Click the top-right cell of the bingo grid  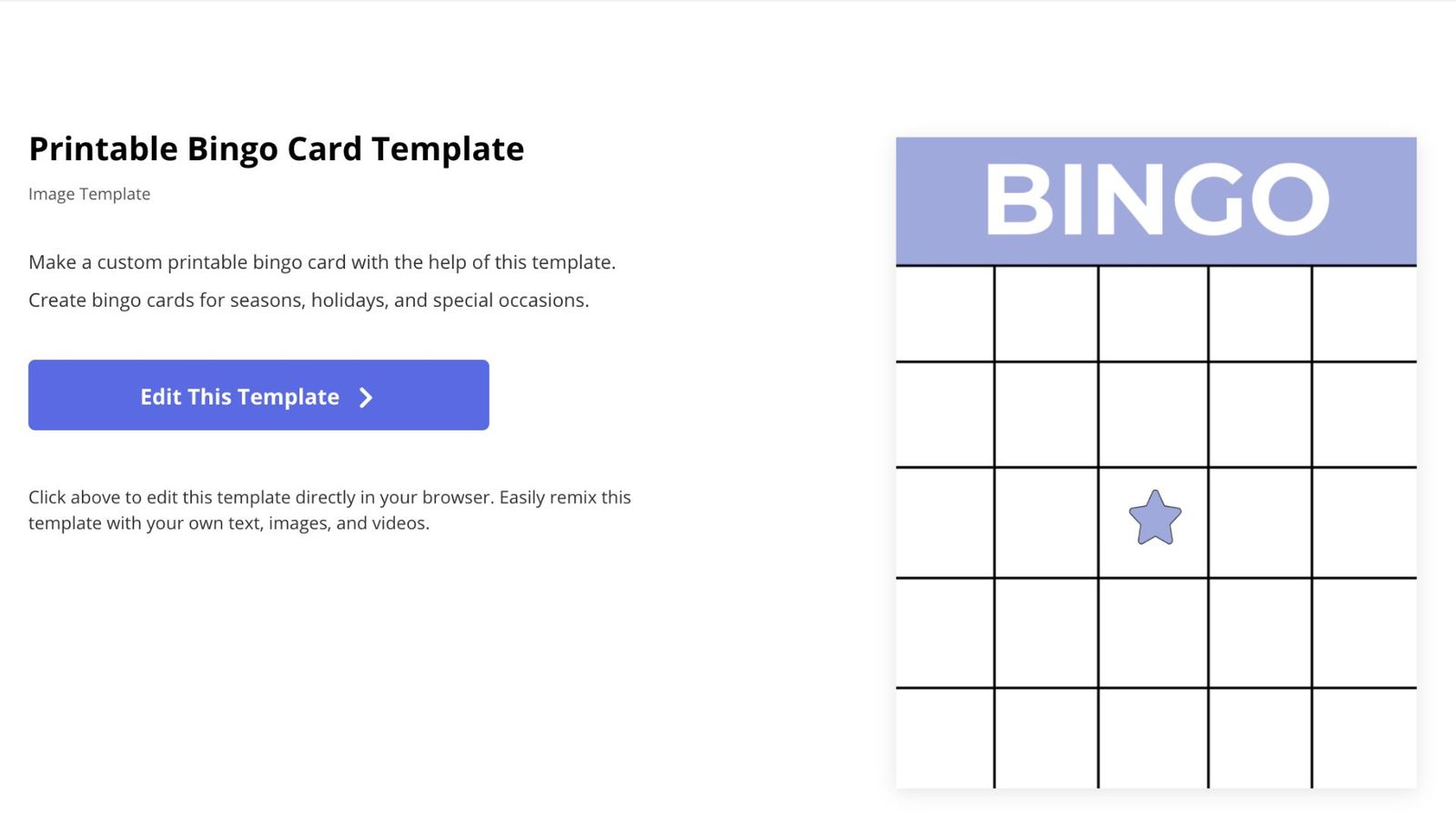1365,312
